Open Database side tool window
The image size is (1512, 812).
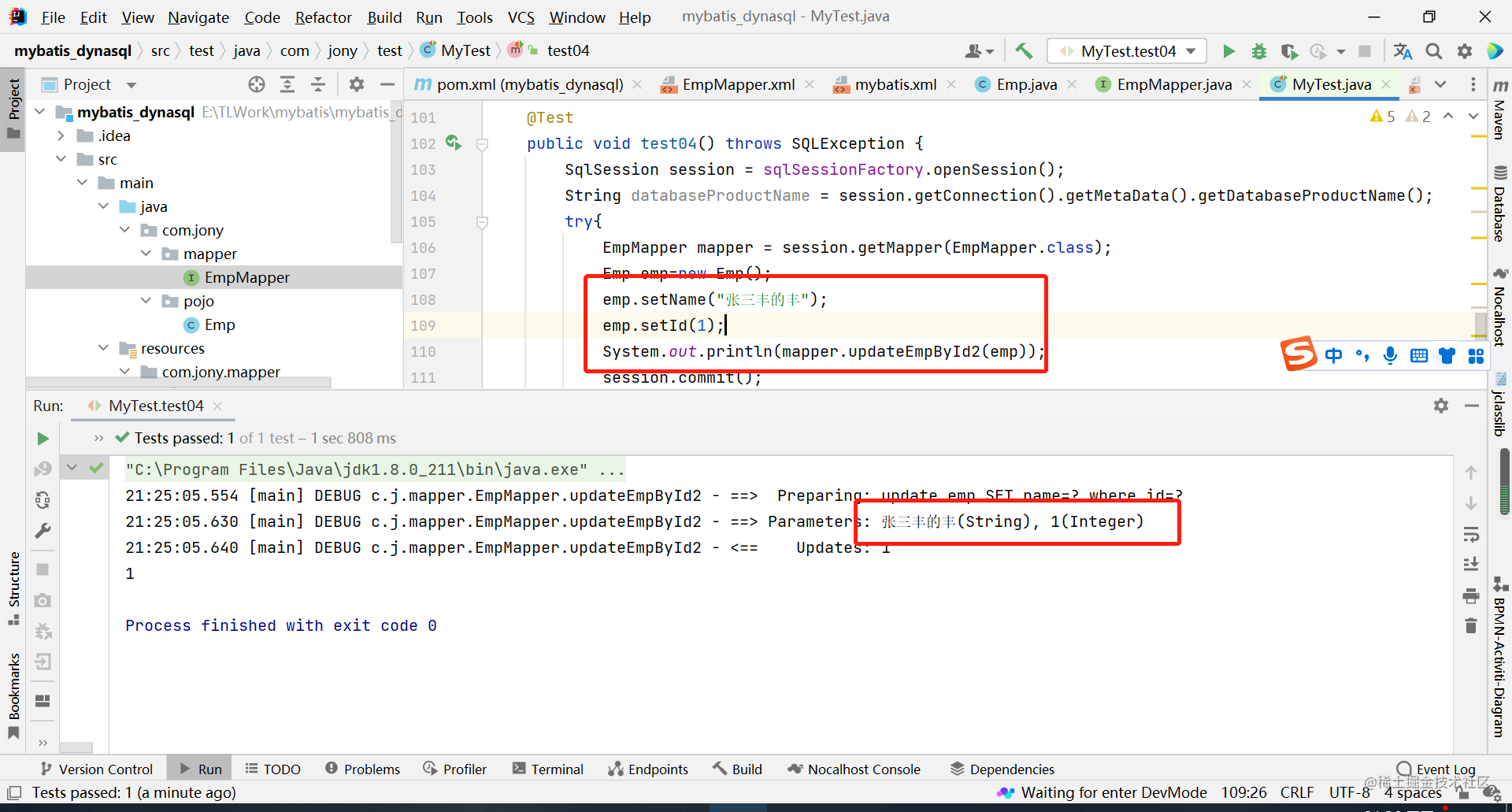click(1499, 204)
